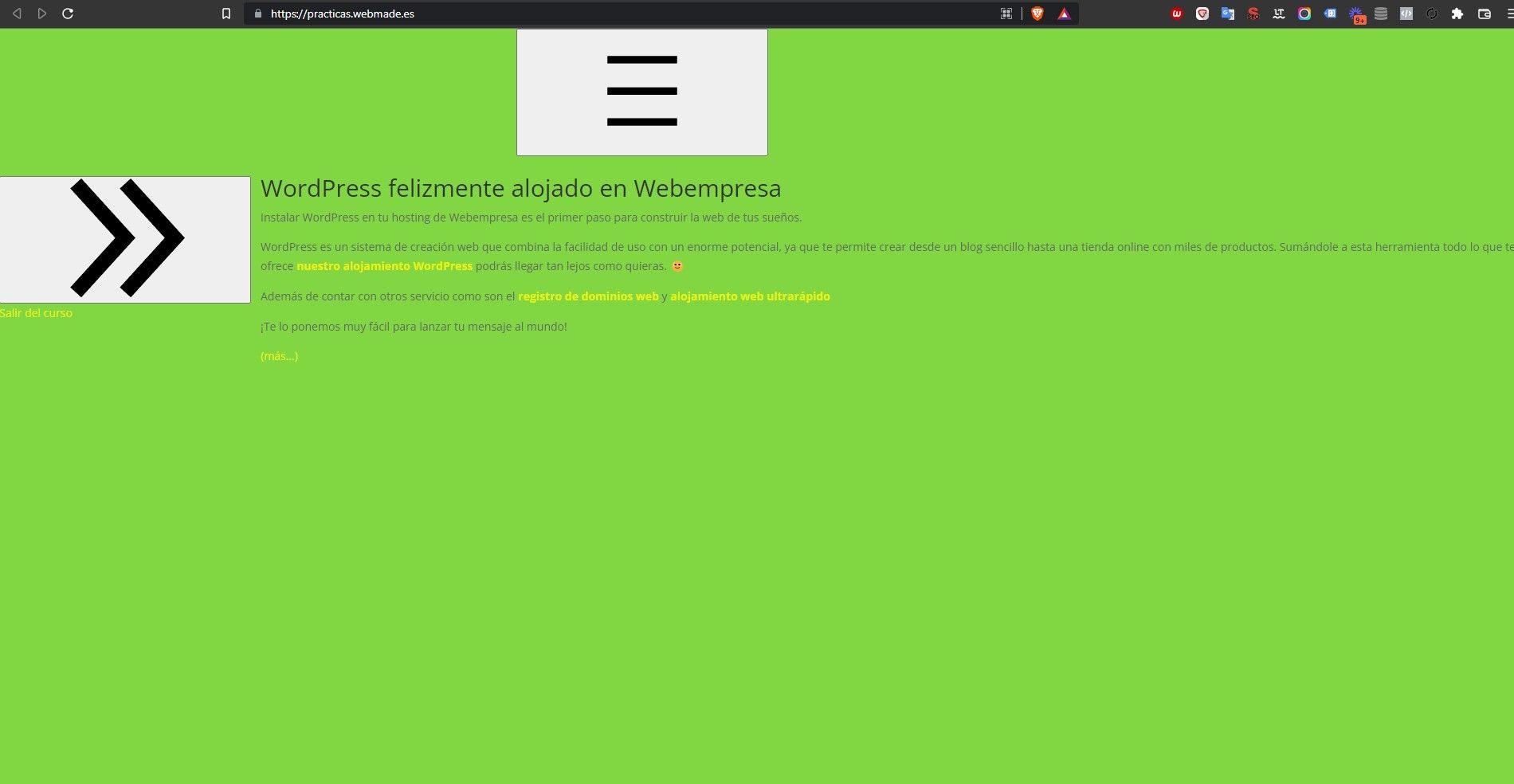This screenshot has width=1514, height=784.
Task: Click the '(más...)' read more link
Action: tap(279, 356)
